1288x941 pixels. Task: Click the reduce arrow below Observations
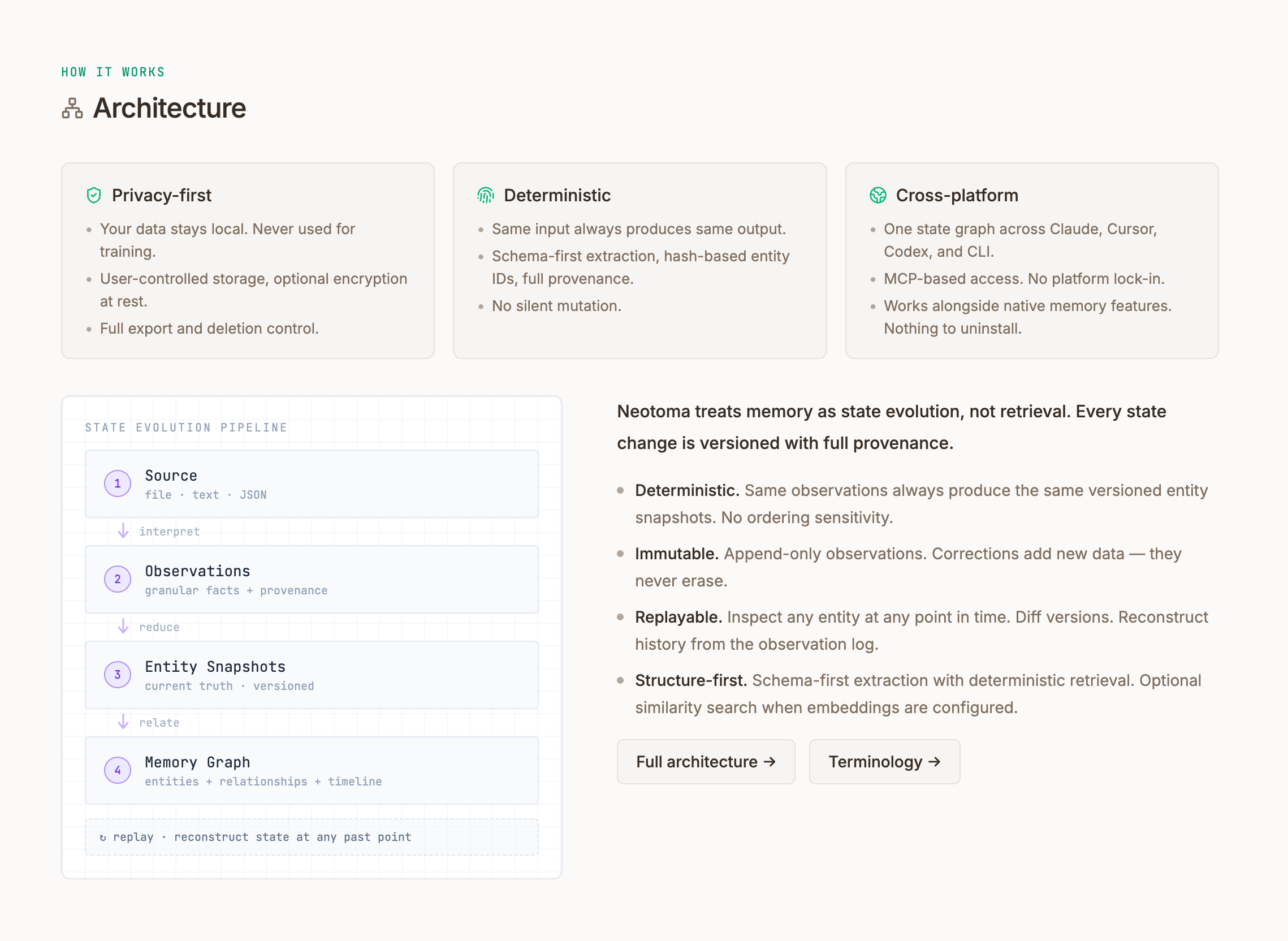point(123,626)
